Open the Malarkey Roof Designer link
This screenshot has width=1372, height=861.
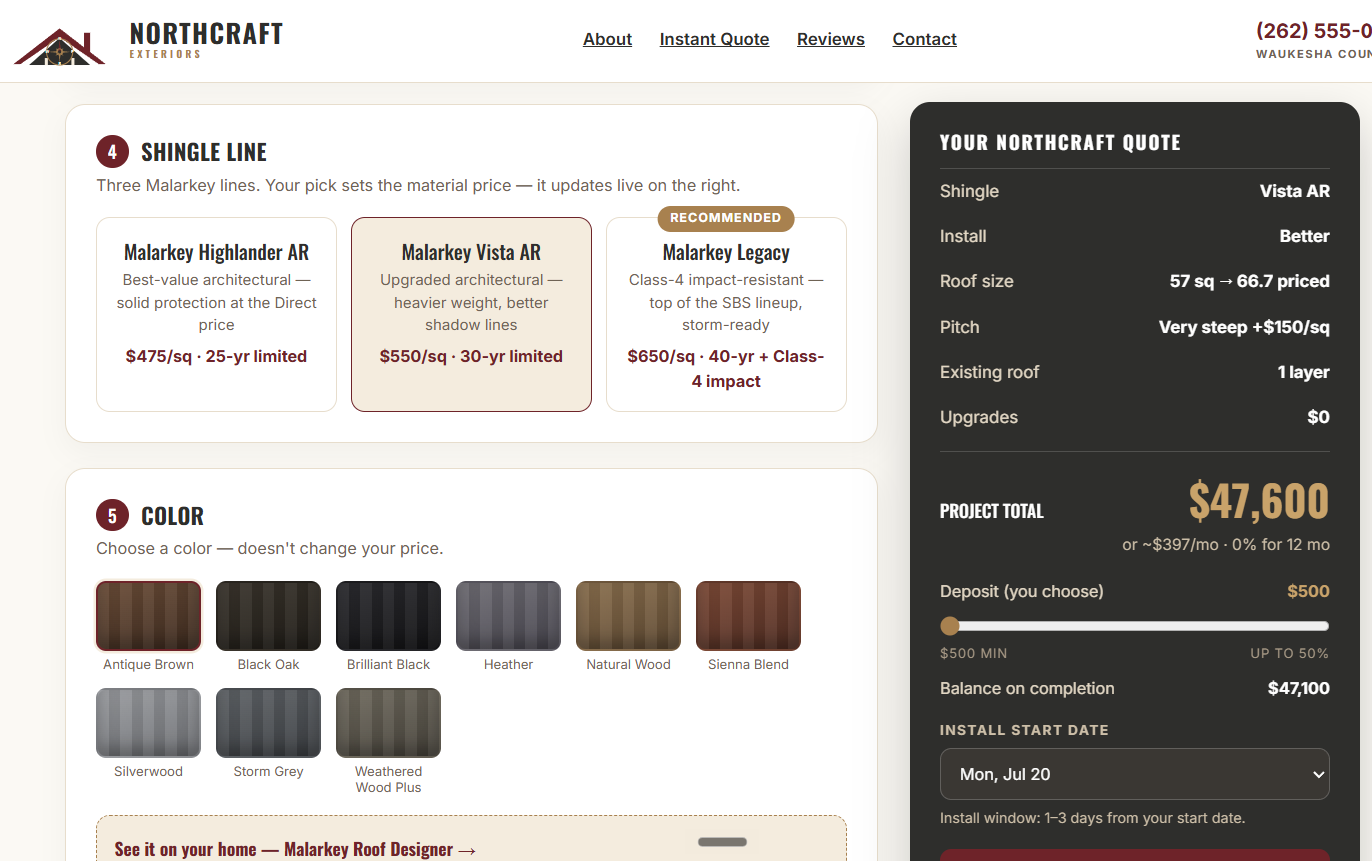tap(295, 849)
